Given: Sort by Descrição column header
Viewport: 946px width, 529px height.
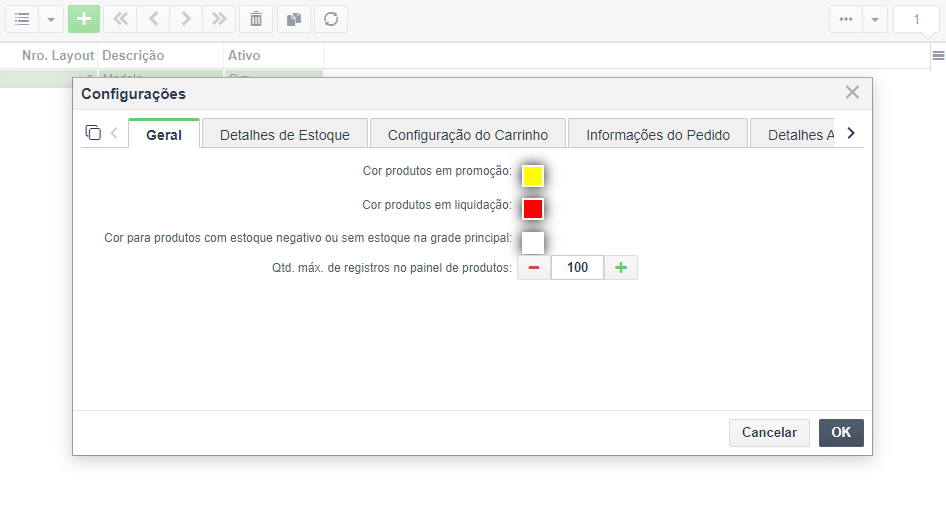Looking at the screenshot, I should click(x=133, y=55).
